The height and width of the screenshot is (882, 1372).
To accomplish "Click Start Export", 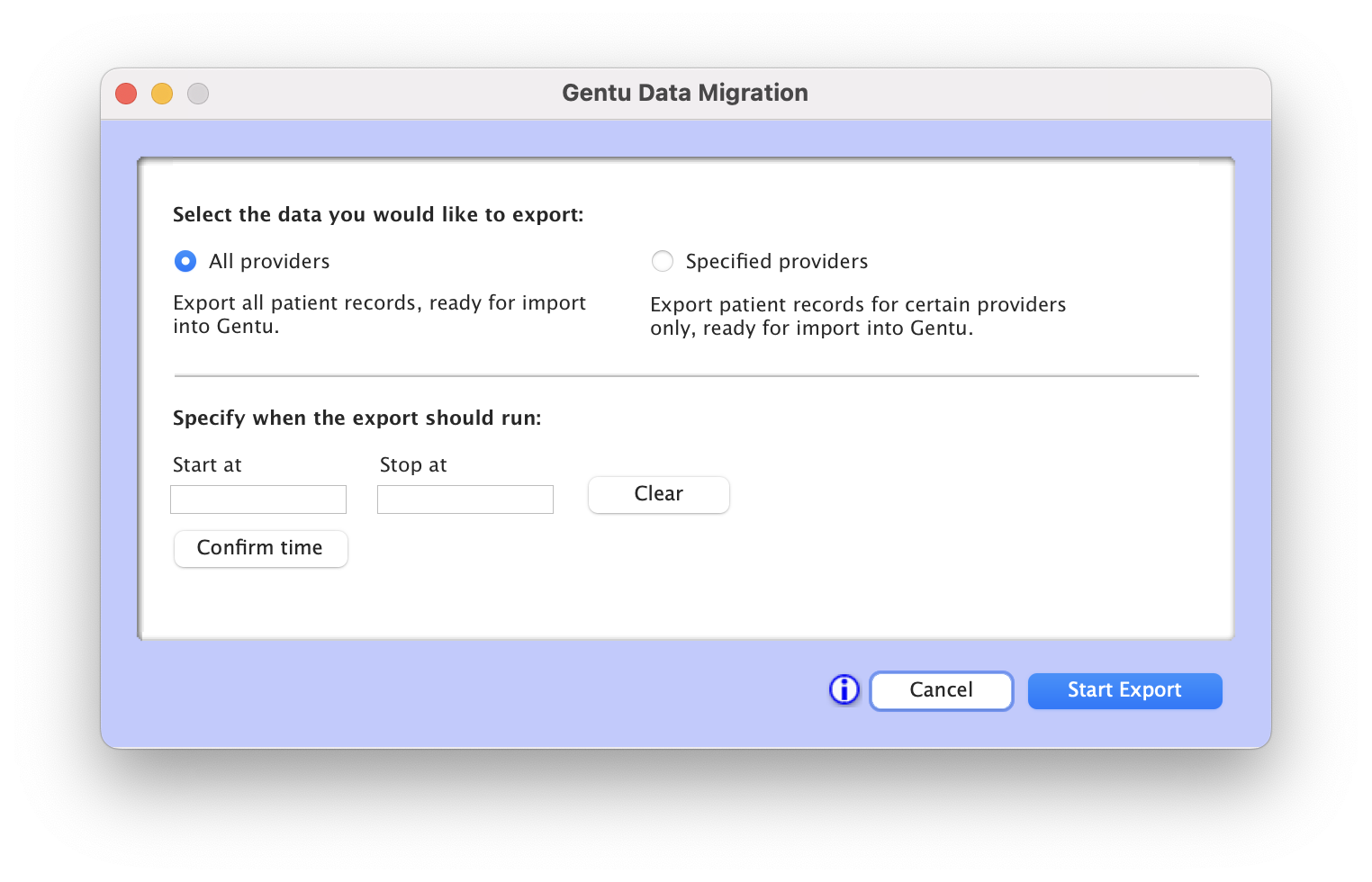I will [1124, 690].
